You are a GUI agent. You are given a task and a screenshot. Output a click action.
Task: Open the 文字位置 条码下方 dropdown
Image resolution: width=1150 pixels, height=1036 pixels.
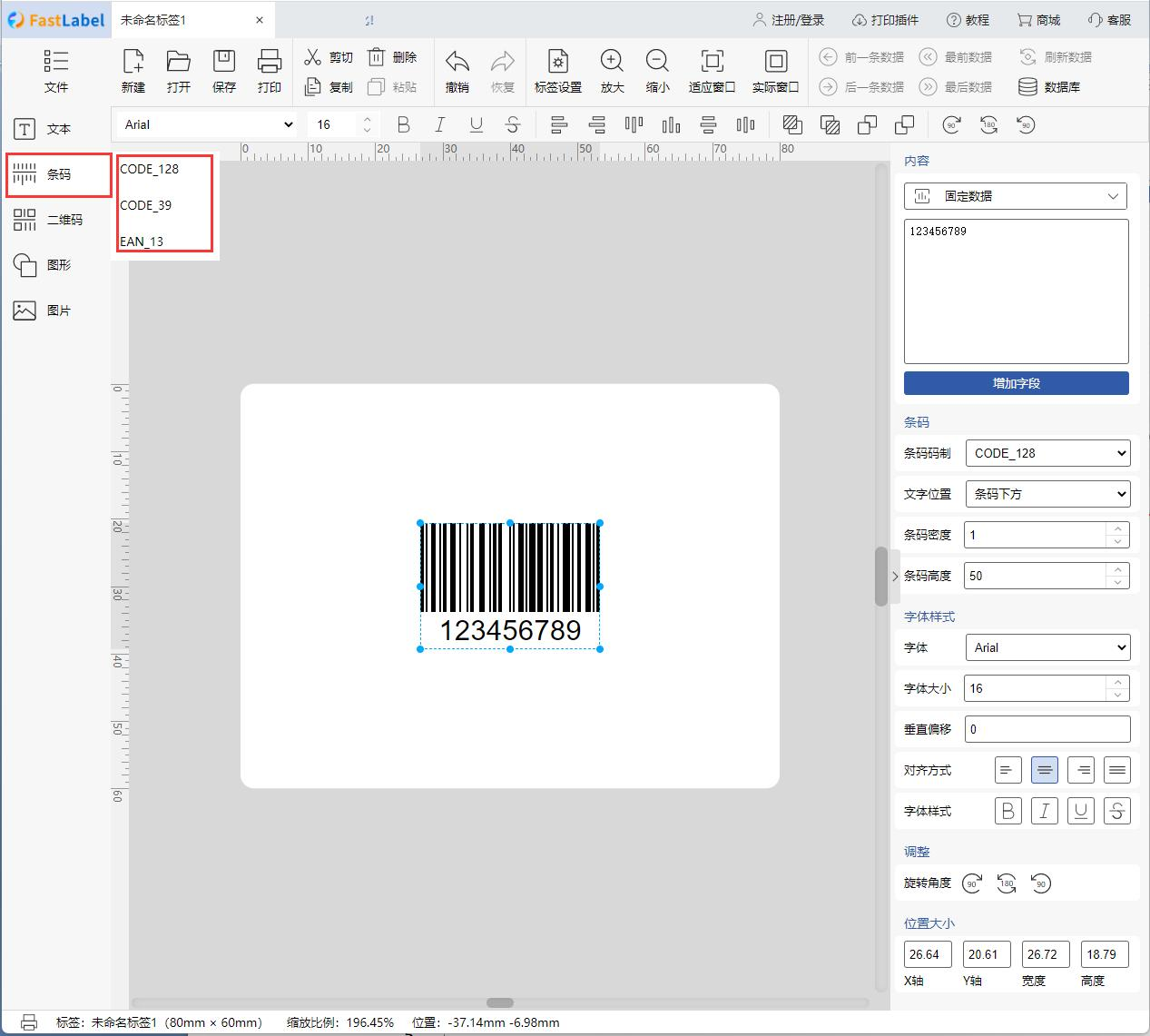(1047, 494)
